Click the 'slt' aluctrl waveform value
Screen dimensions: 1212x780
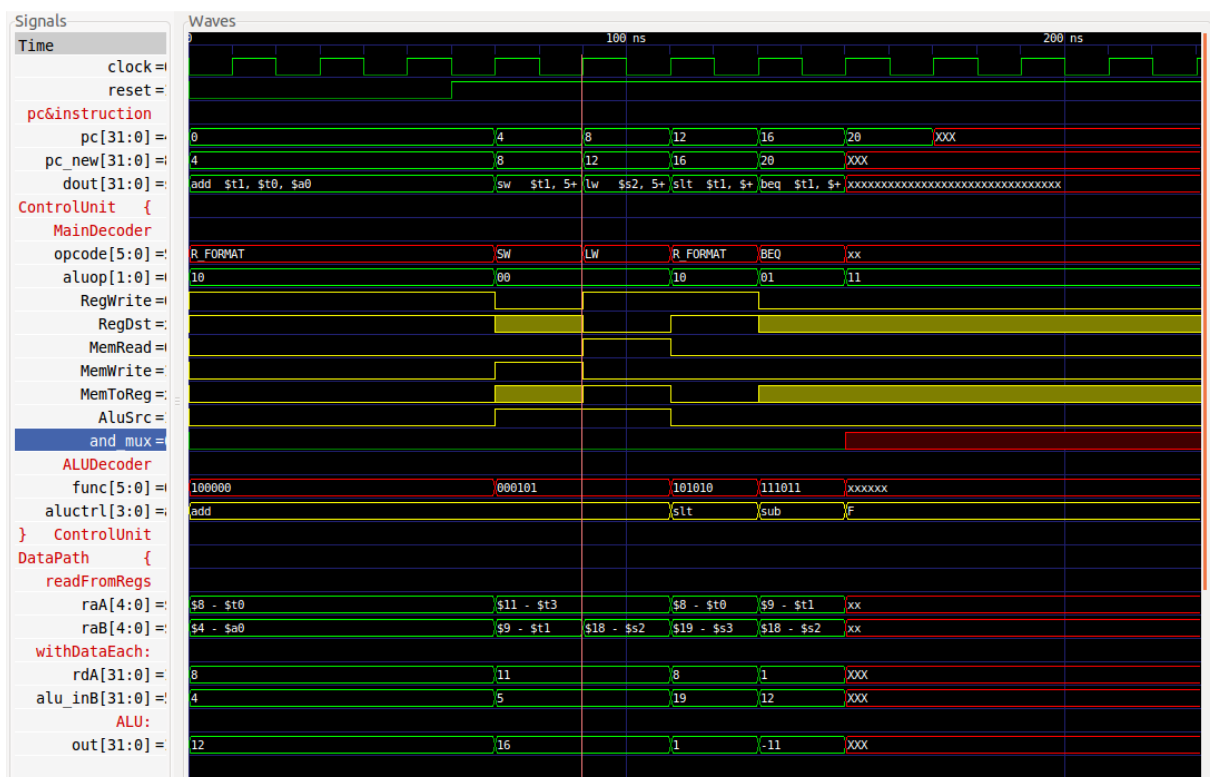click(683, 511)
